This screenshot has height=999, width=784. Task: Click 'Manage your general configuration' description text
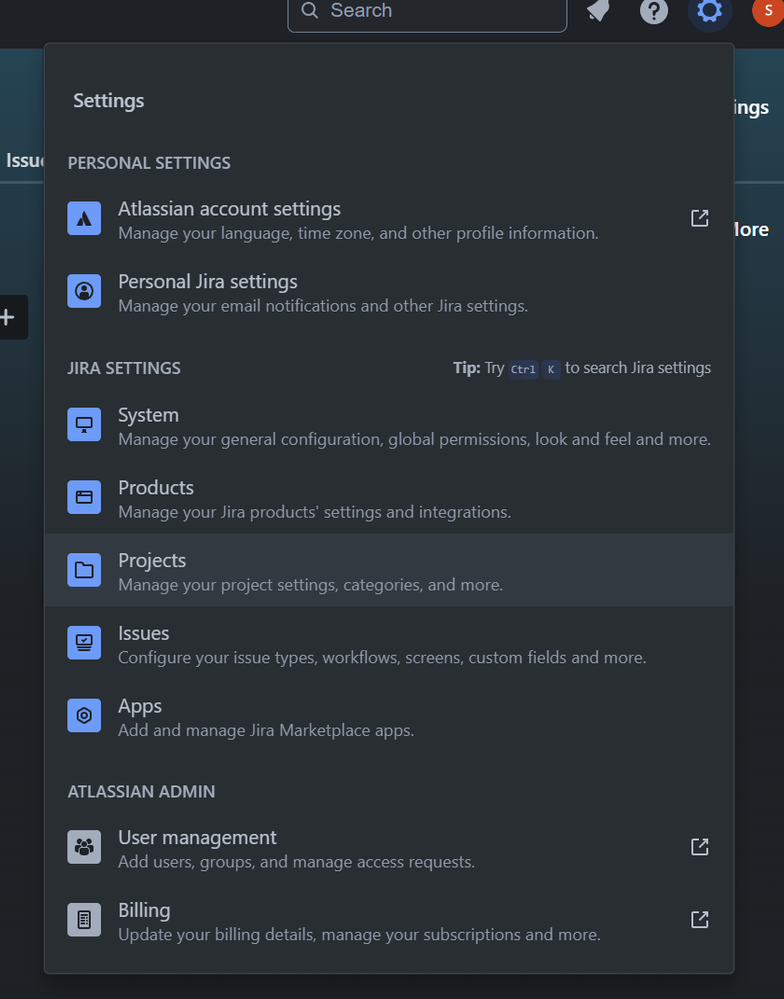pos(415,440)
